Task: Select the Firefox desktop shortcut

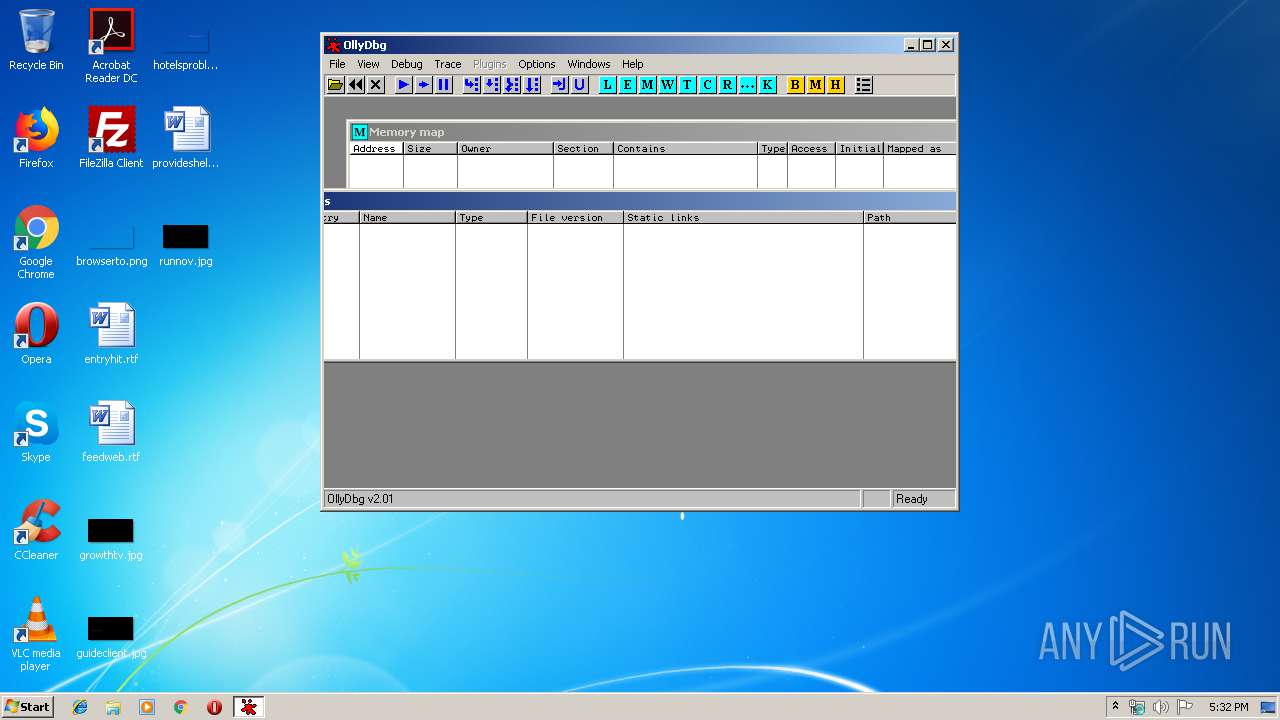Action: pos(36,138)
